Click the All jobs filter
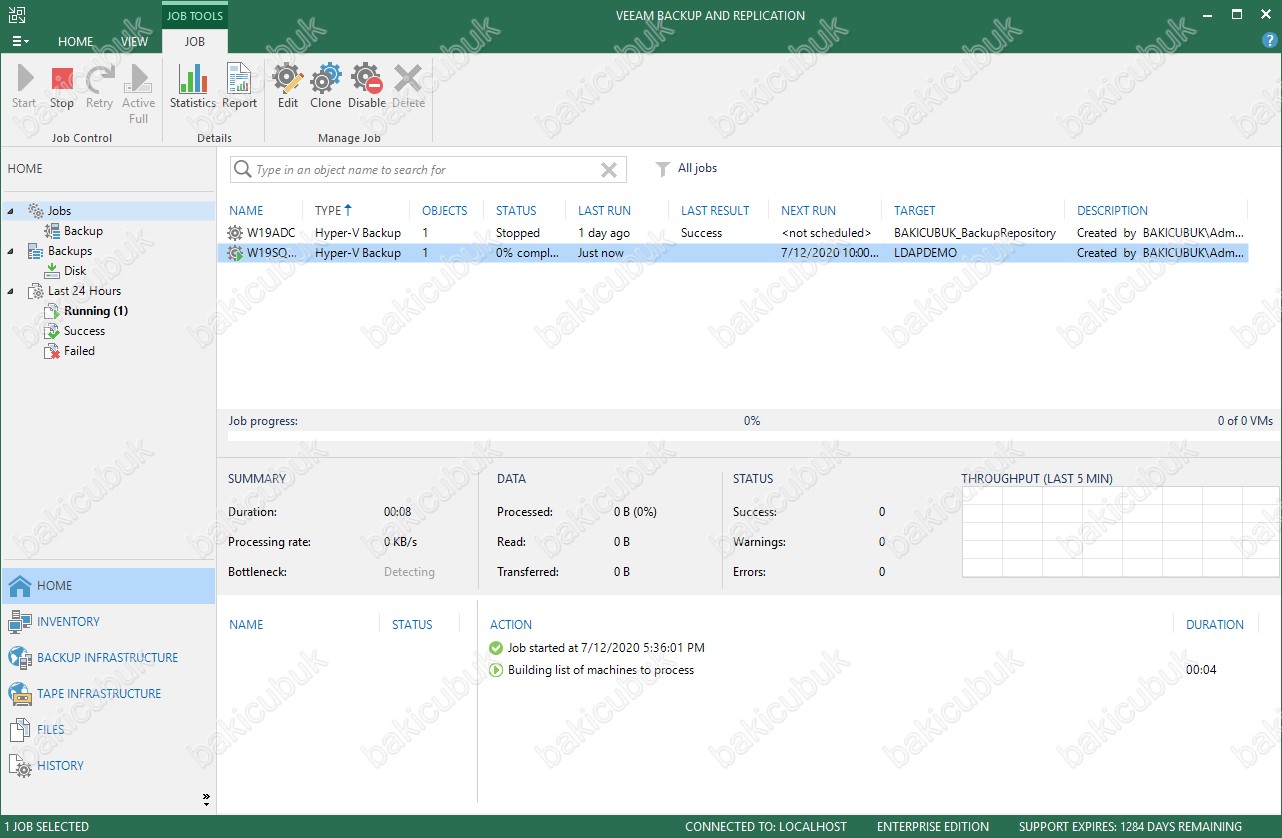The height and width of the screenshot is (838, 1282). pyautogui.click(x=698, y=168)
